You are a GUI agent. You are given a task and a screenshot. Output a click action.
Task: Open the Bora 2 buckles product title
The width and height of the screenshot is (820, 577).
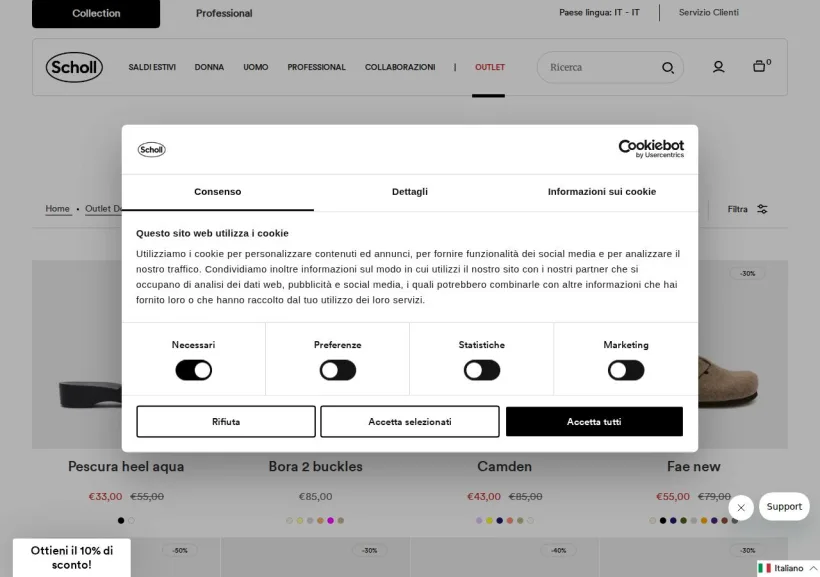315,467
